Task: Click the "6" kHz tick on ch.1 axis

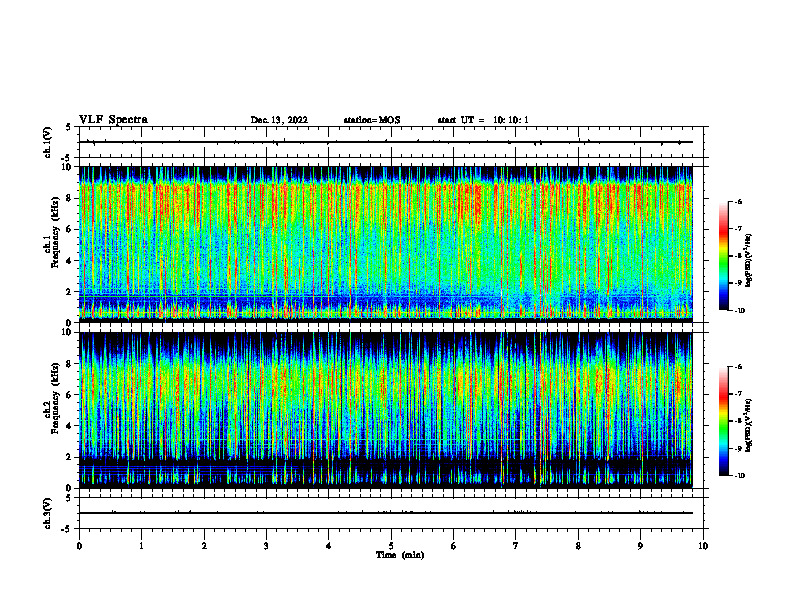Action: [x=70, y=229]
